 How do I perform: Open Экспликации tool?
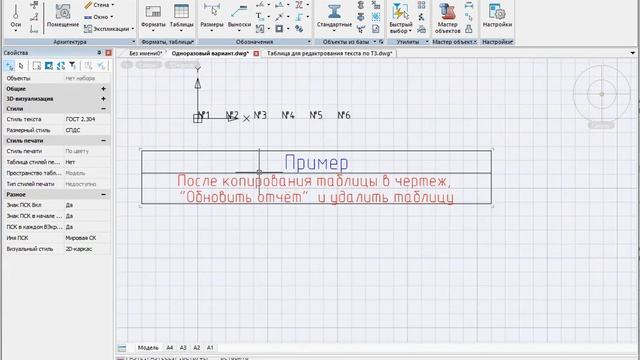click(x=107, y=29)
